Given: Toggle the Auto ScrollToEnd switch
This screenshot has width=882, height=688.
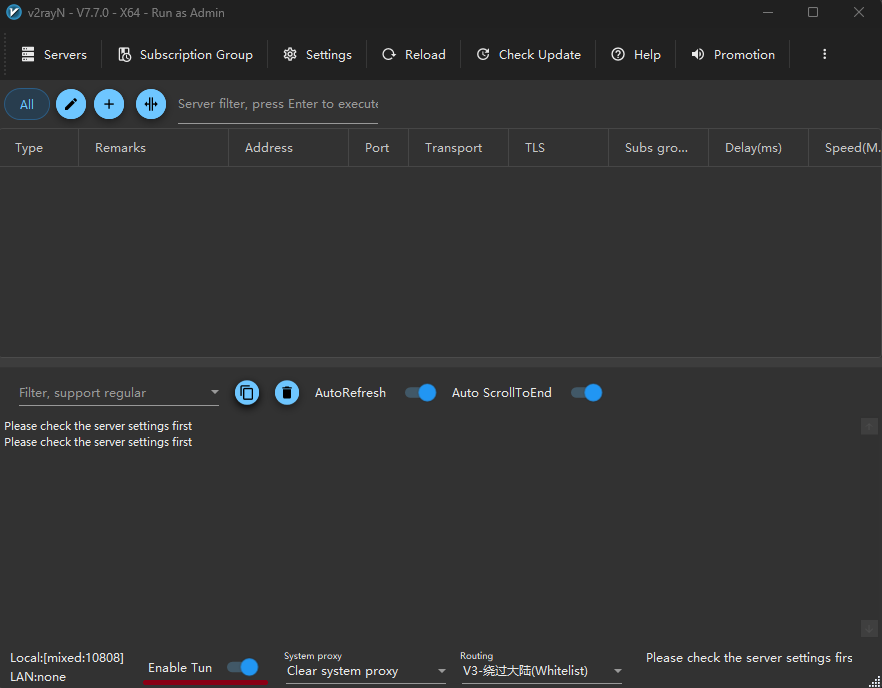Looking at the screenshot, I should 586,393.
